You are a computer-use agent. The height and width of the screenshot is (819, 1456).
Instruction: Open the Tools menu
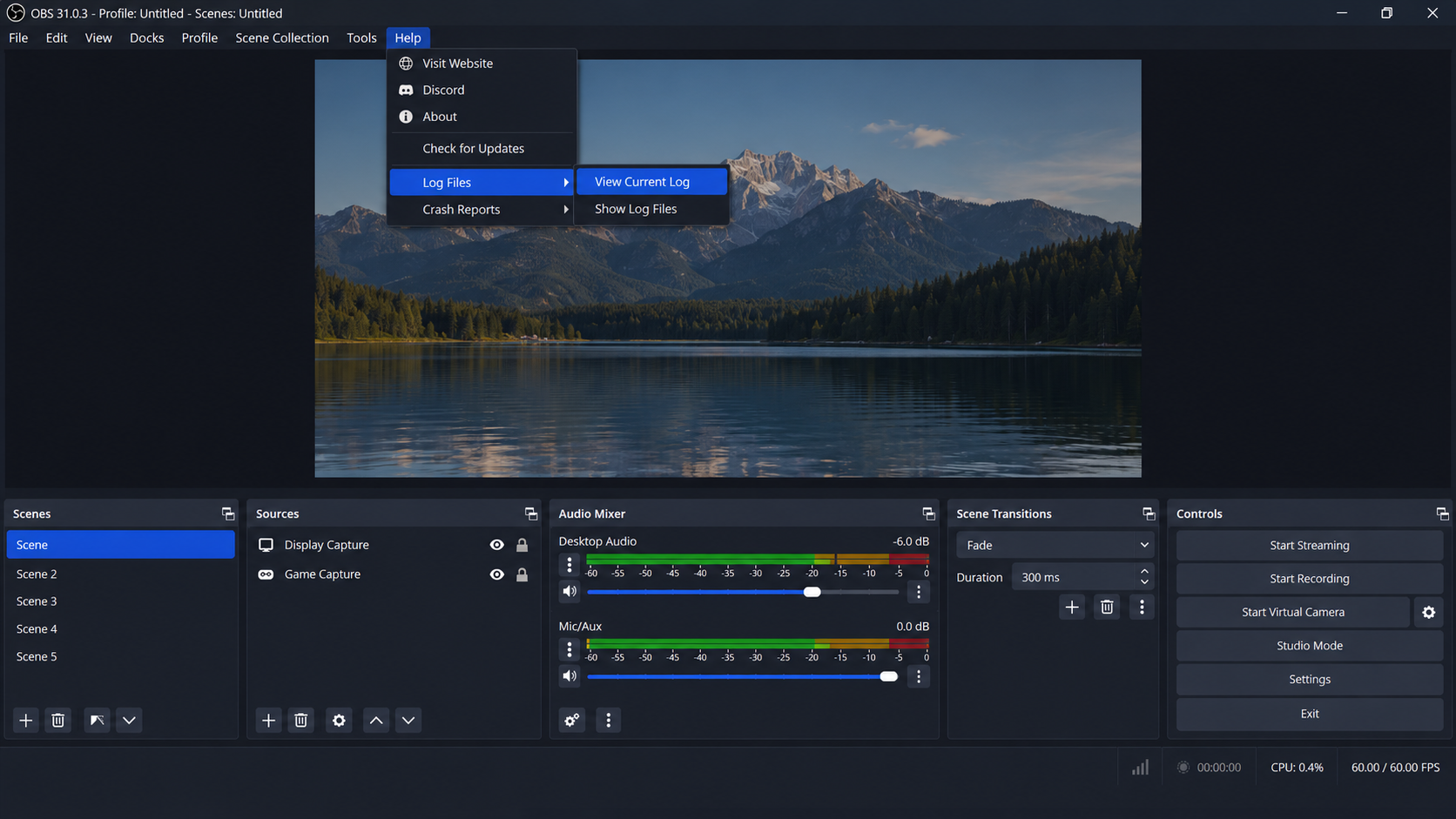(x=361, y=37)
